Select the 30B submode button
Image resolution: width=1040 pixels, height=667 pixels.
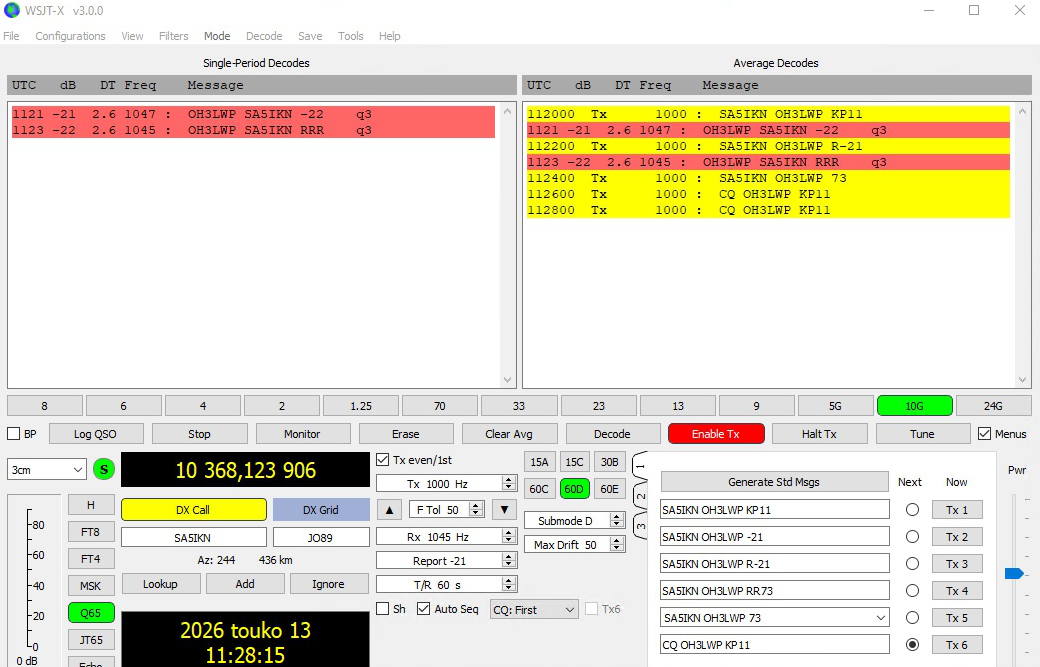pyautogui.click(x=610, y=462)
